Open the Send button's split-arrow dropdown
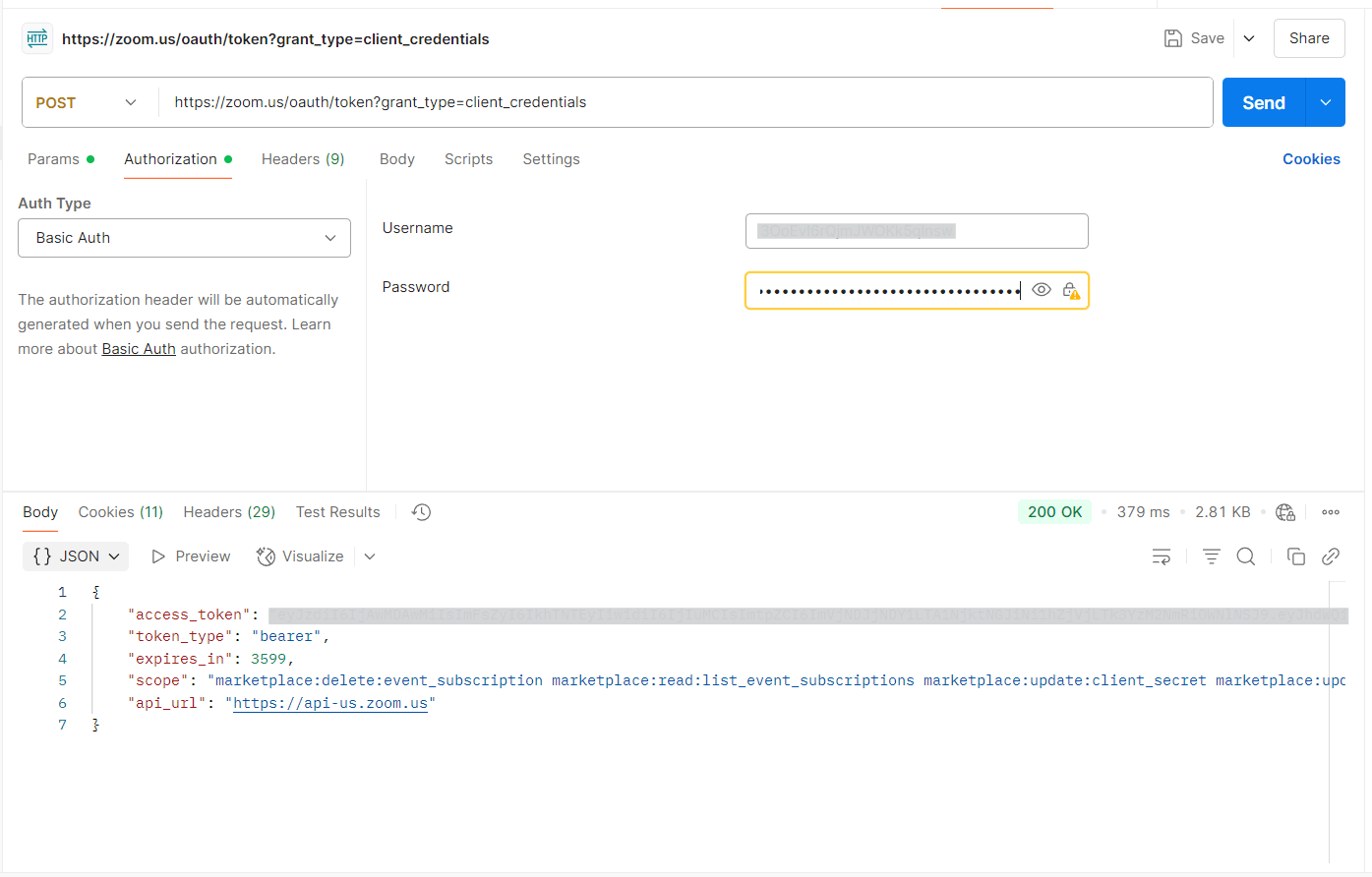The height and width of the screenshot is (877, 1372). [x=1326, y=101]
